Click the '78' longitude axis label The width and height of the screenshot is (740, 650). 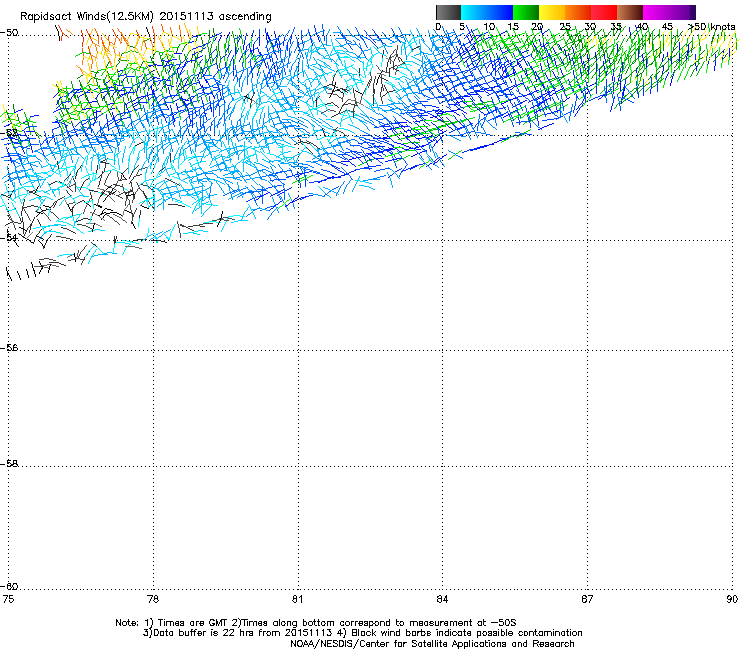152,599
